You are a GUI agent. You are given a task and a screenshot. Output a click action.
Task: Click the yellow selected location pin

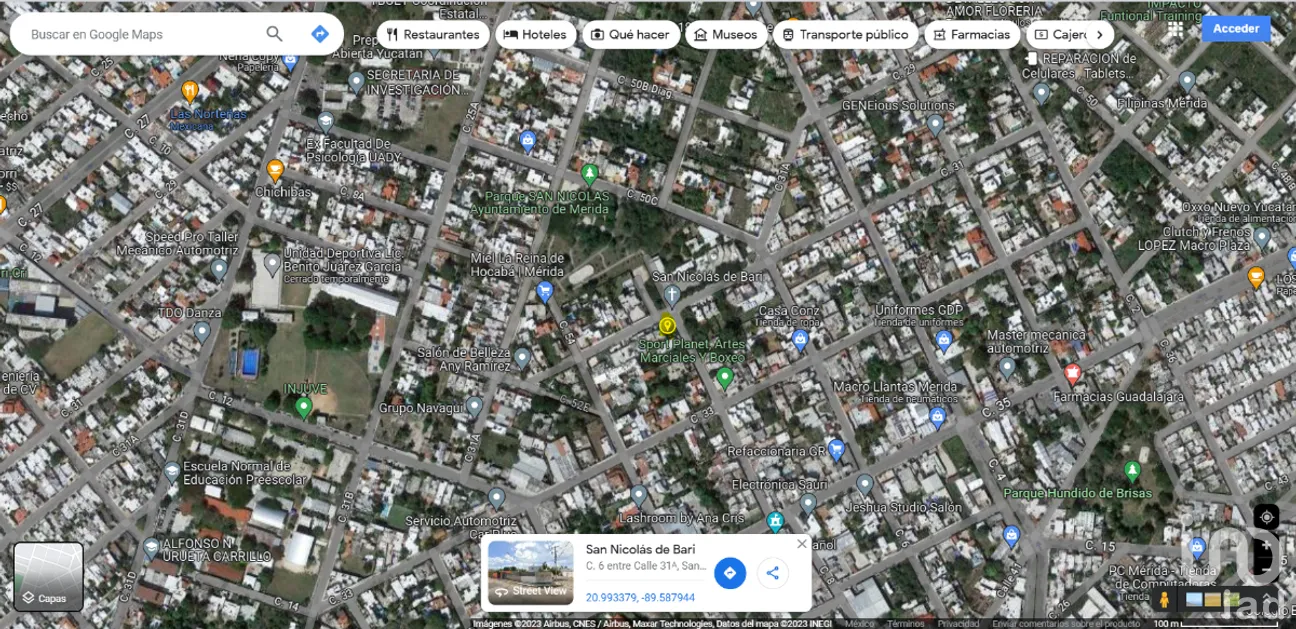point(667,326)
